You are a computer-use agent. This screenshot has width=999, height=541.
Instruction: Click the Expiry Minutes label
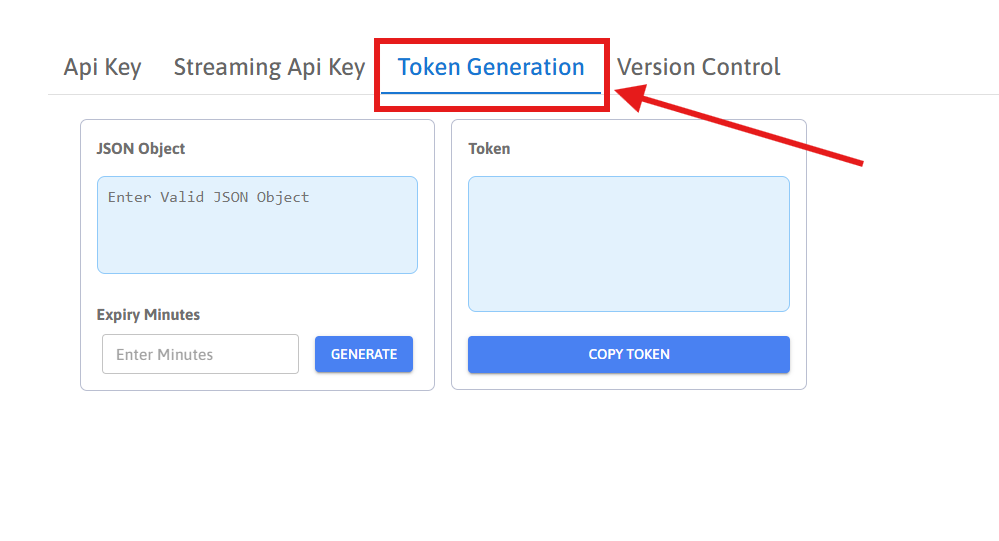pyautogui.click(x=148, y=315)
